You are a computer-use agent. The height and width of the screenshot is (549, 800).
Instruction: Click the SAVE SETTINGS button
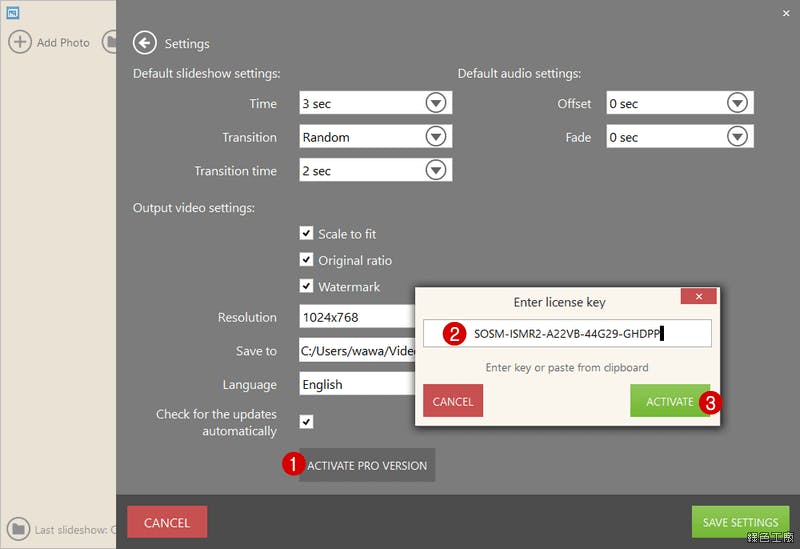(740, 522)
